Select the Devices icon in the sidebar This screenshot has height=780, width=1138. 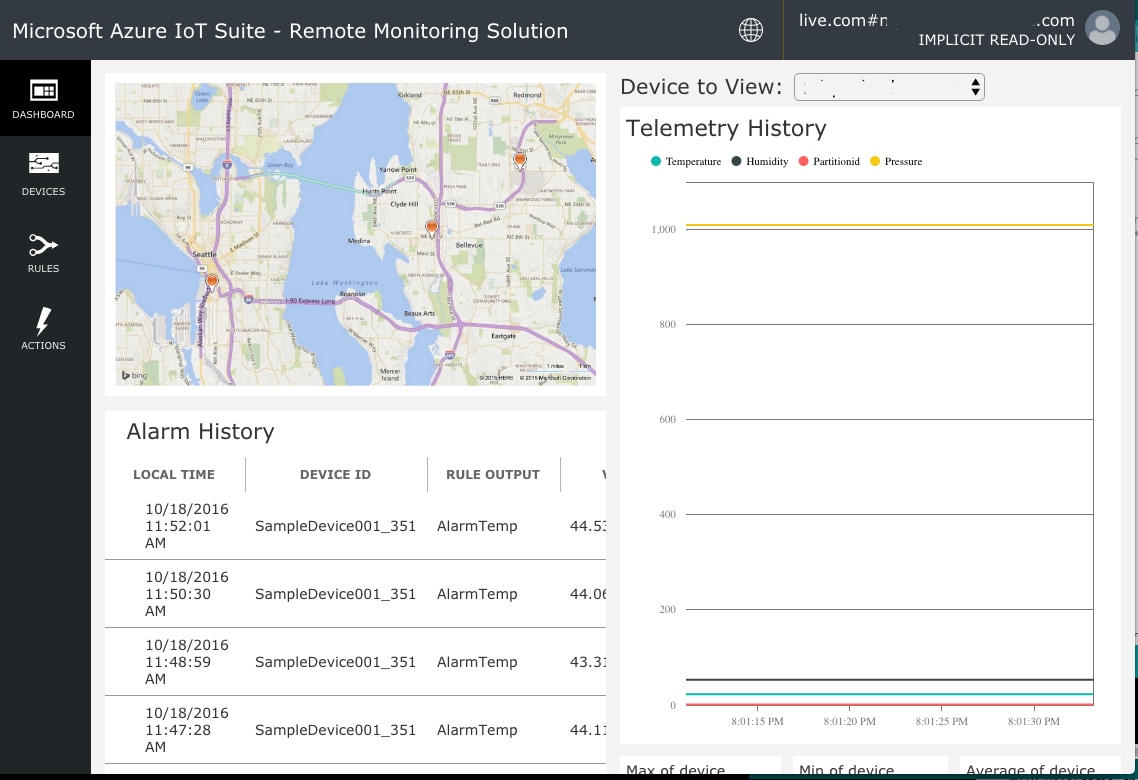[43, 173]
